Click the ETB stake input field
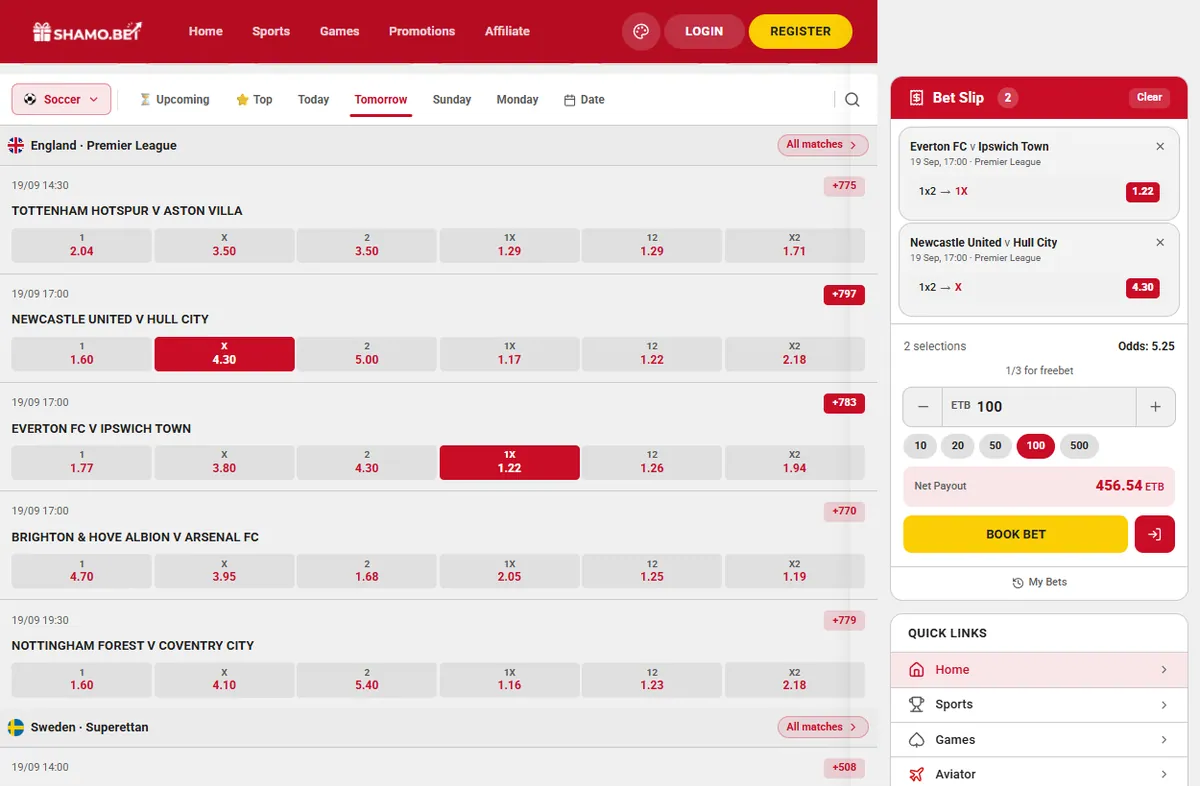This screenshot has width=1200, height=786. [1039, 407]
